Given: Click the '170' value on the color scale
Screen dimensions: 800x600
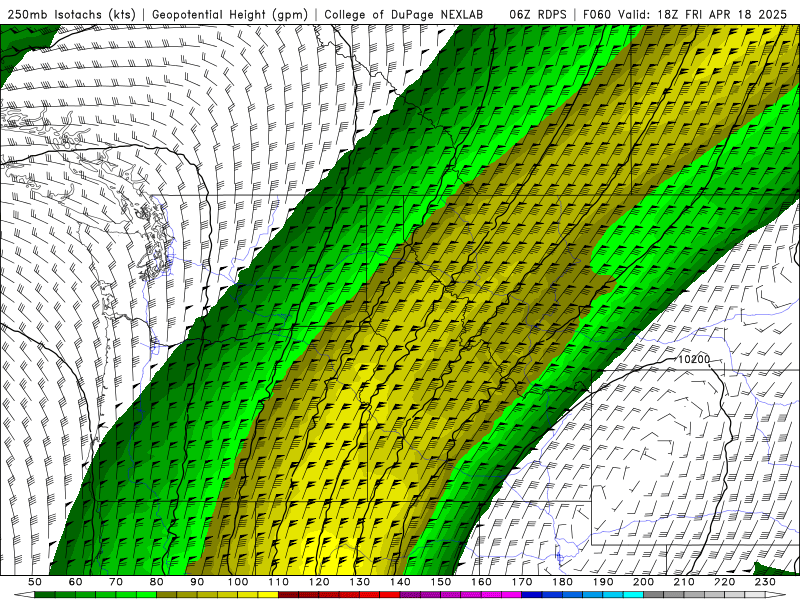Looking at the screenshot, I should [522, 582].
